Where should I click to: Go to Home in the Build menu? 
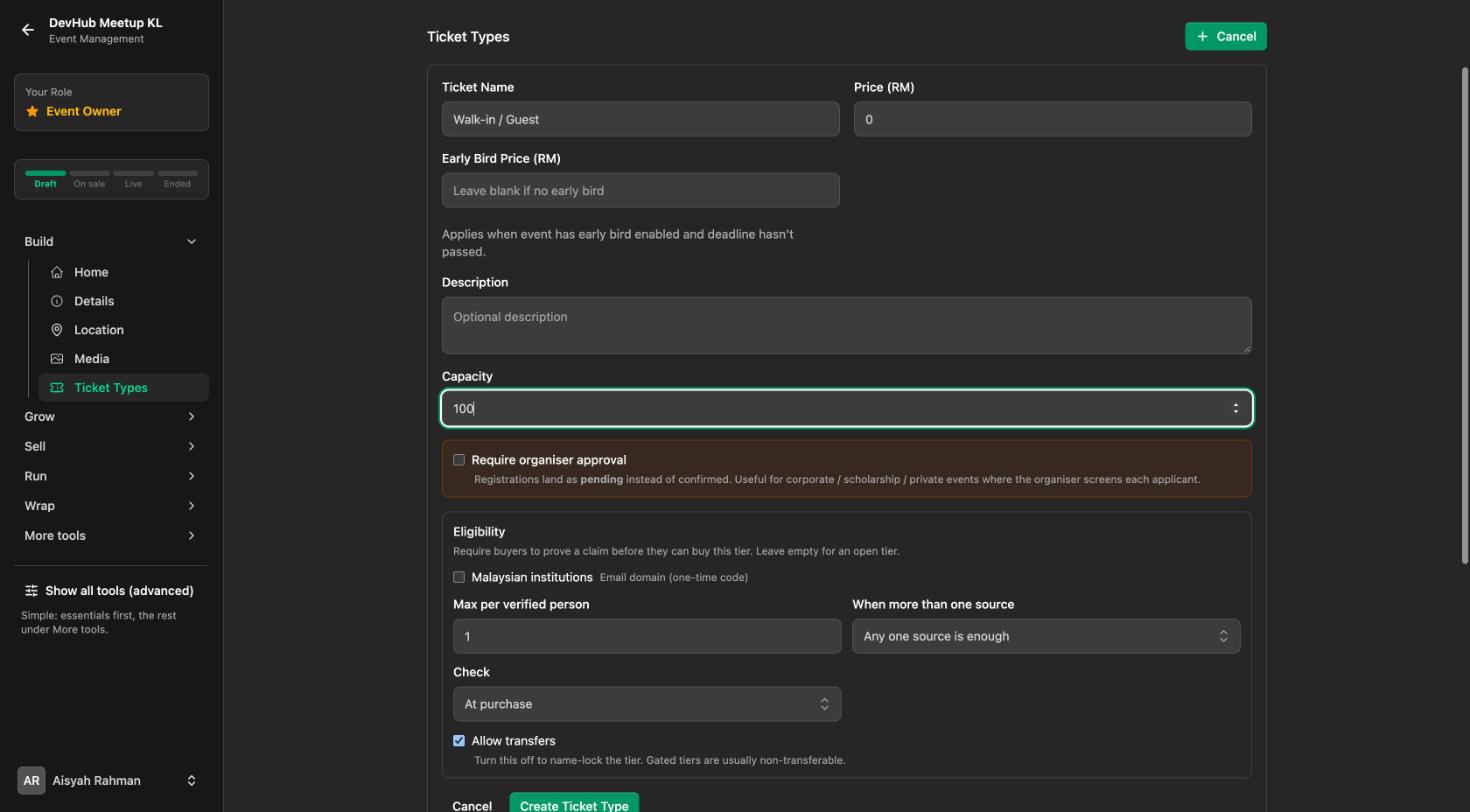coord(124,272)
